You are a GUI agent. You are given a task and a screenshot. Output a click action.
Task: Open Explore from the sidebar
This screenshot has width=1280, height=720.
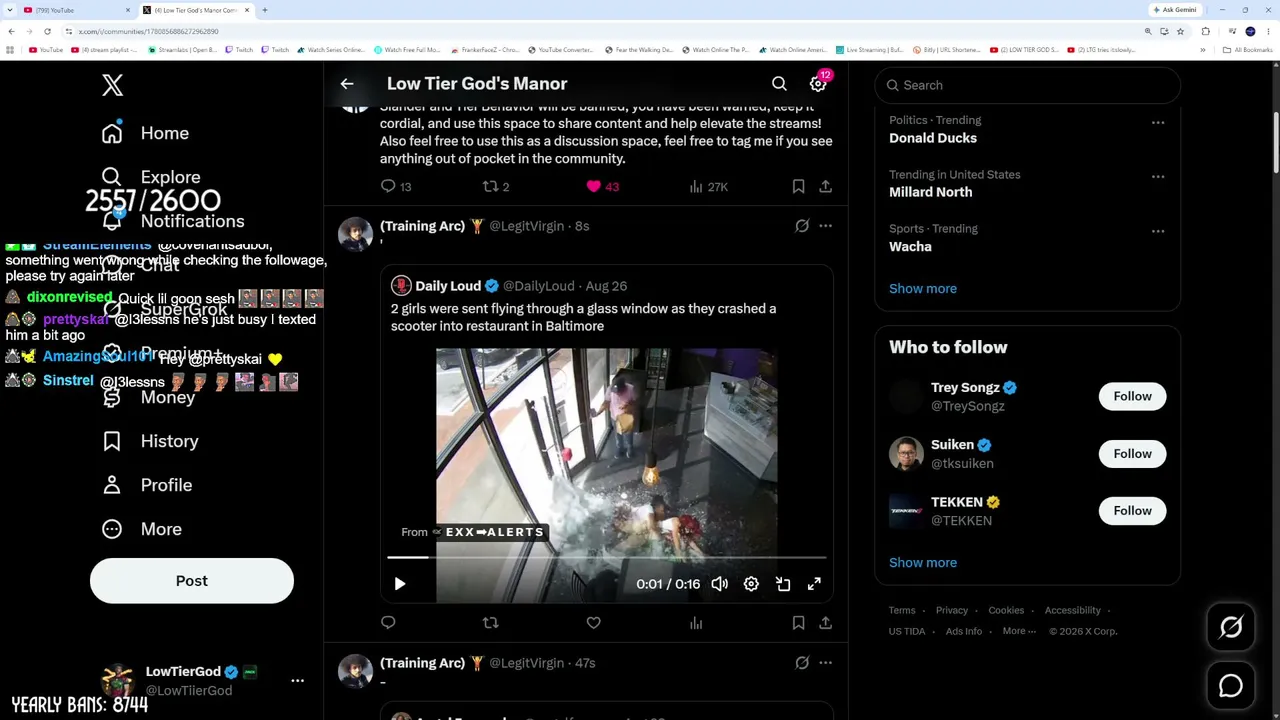tap(151, 177)
